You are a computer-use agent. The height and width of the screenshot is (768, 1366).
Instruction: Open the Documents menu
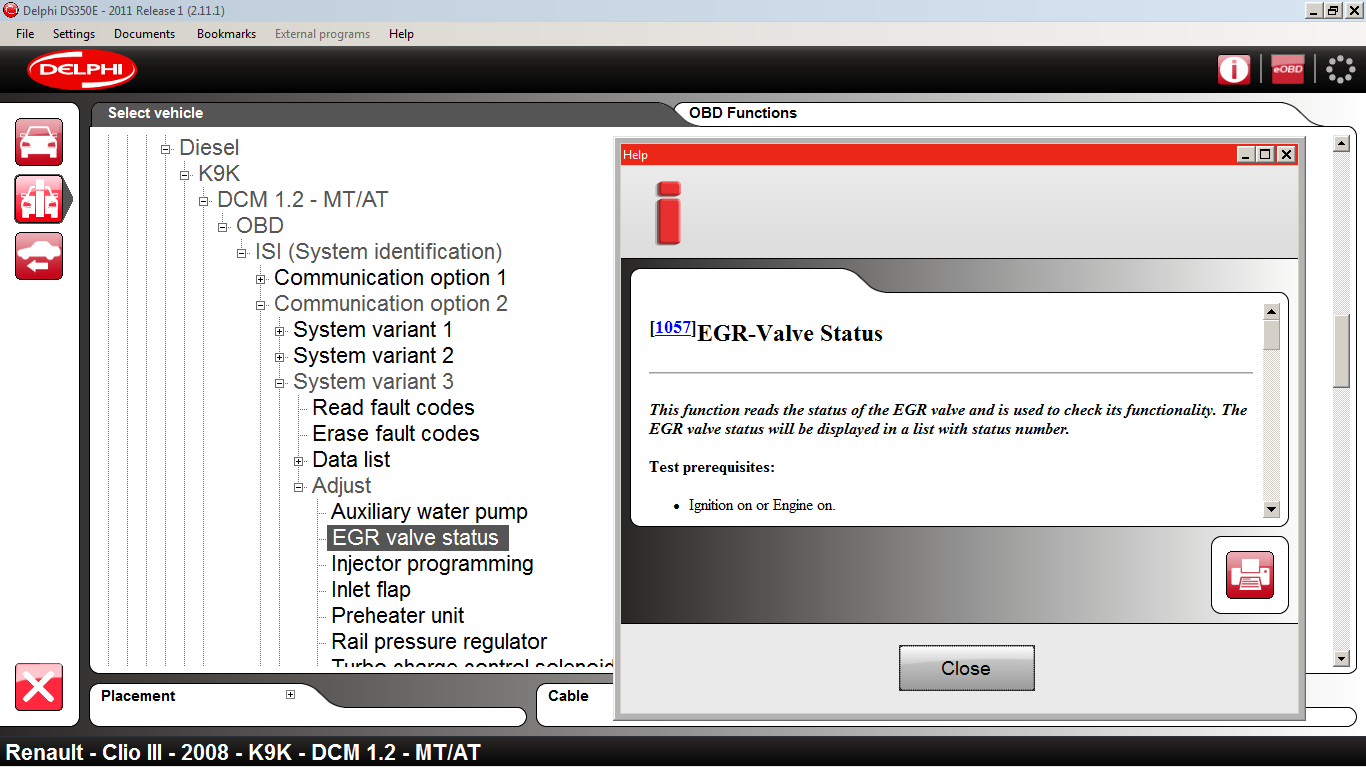(x=144, y=34)
